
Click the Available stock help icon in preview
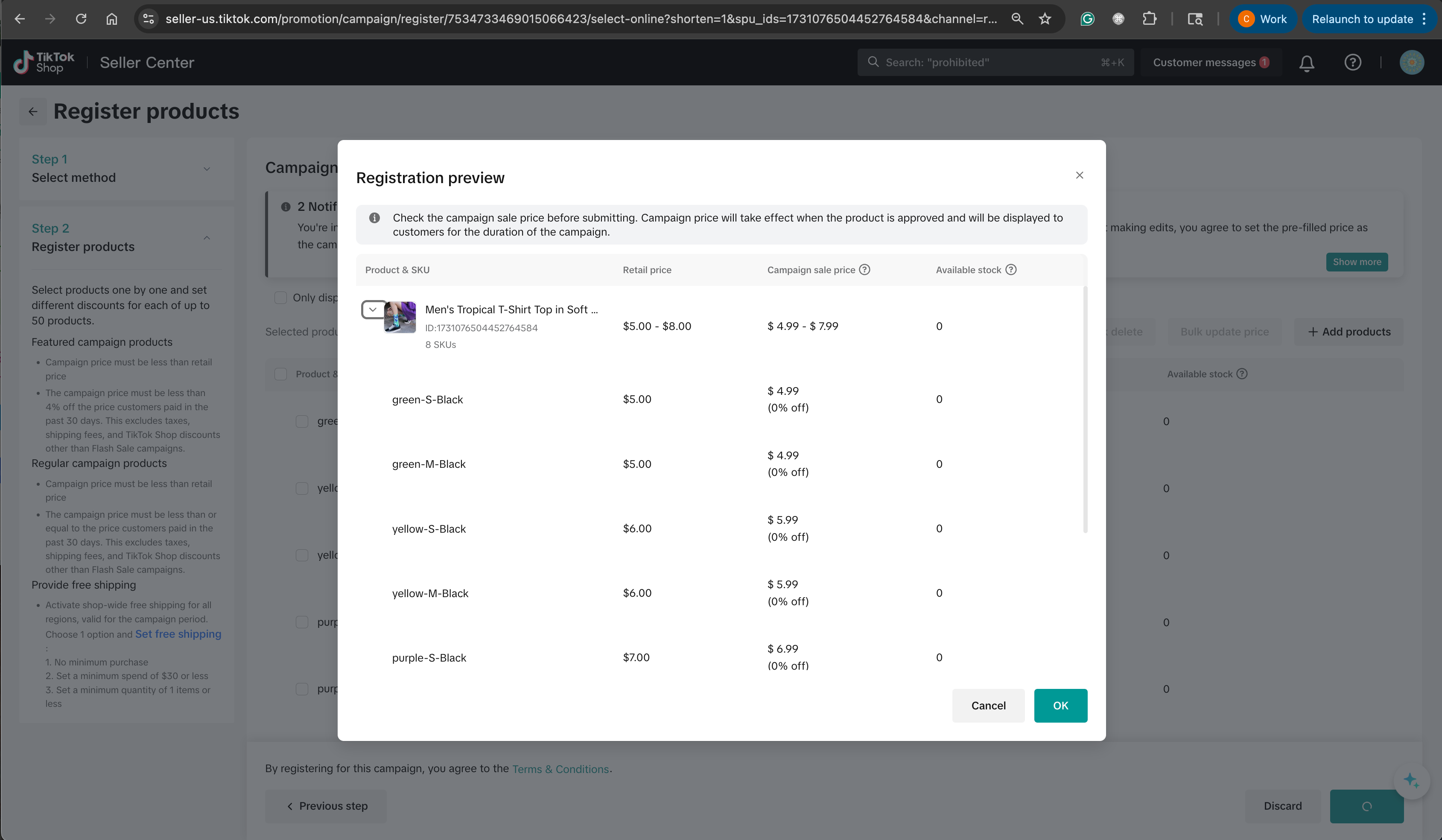pyautogui.click(x=1011, y=269)
